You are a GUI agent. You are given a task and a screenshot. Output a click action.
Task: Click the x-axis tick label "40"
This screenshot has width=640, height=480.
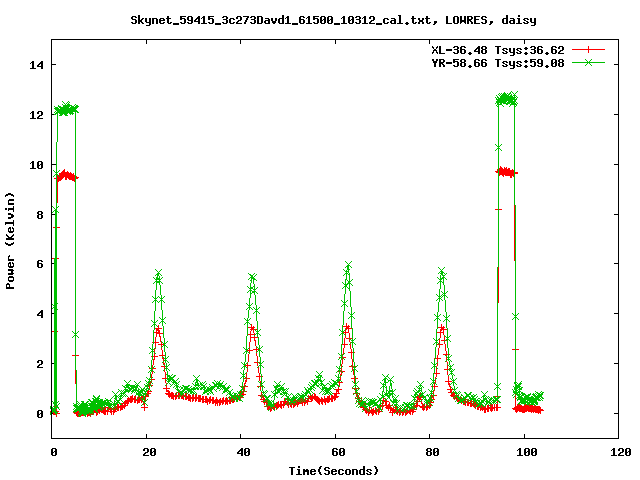[244, 452]
